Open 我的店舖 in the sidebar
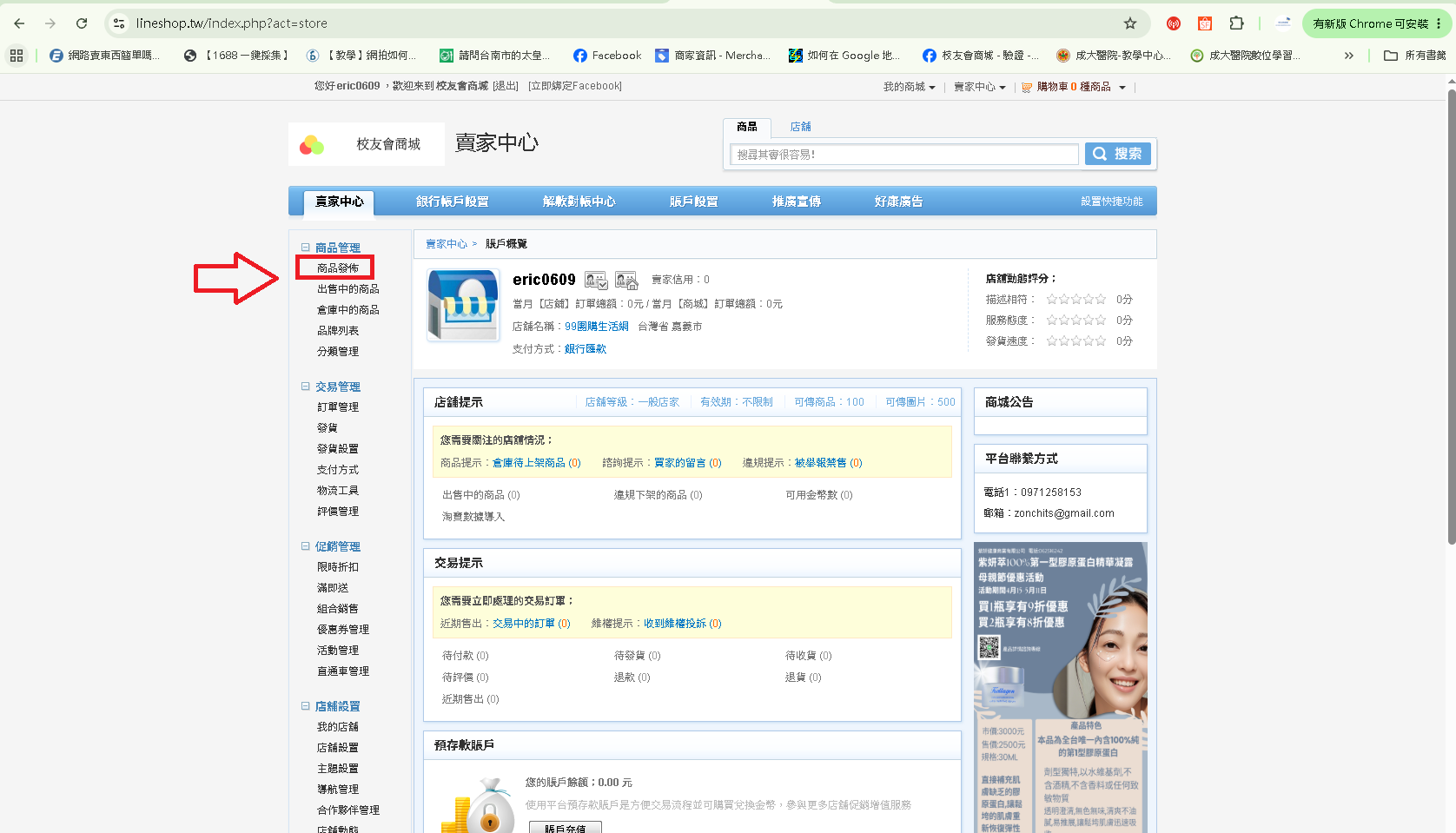The height and width of the screenshot is (833, 1456). [x=338, y=727]
